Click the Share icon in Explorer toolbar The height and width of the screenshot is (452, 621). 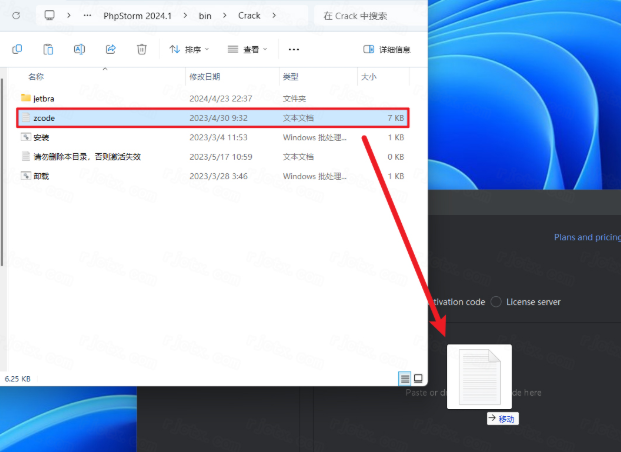point(110,49)
